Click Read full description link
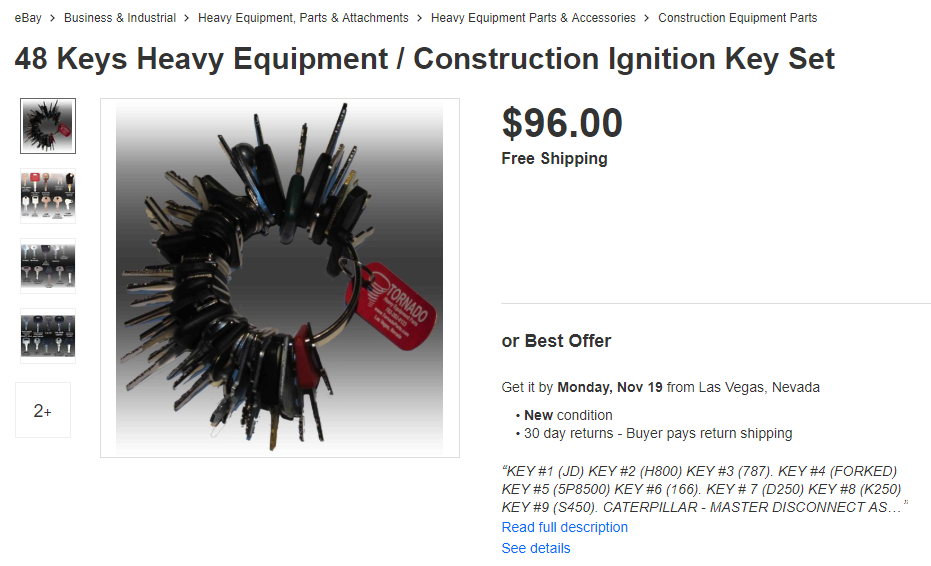 click(x=565, y=527)
